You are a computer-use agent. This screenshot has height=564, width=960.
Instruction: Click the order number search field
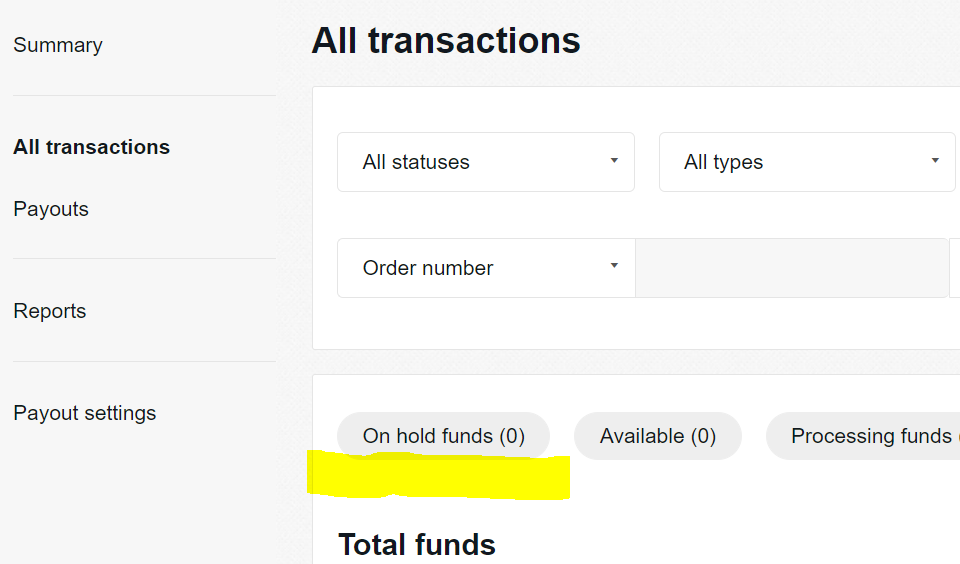click(x=791, y=268)
